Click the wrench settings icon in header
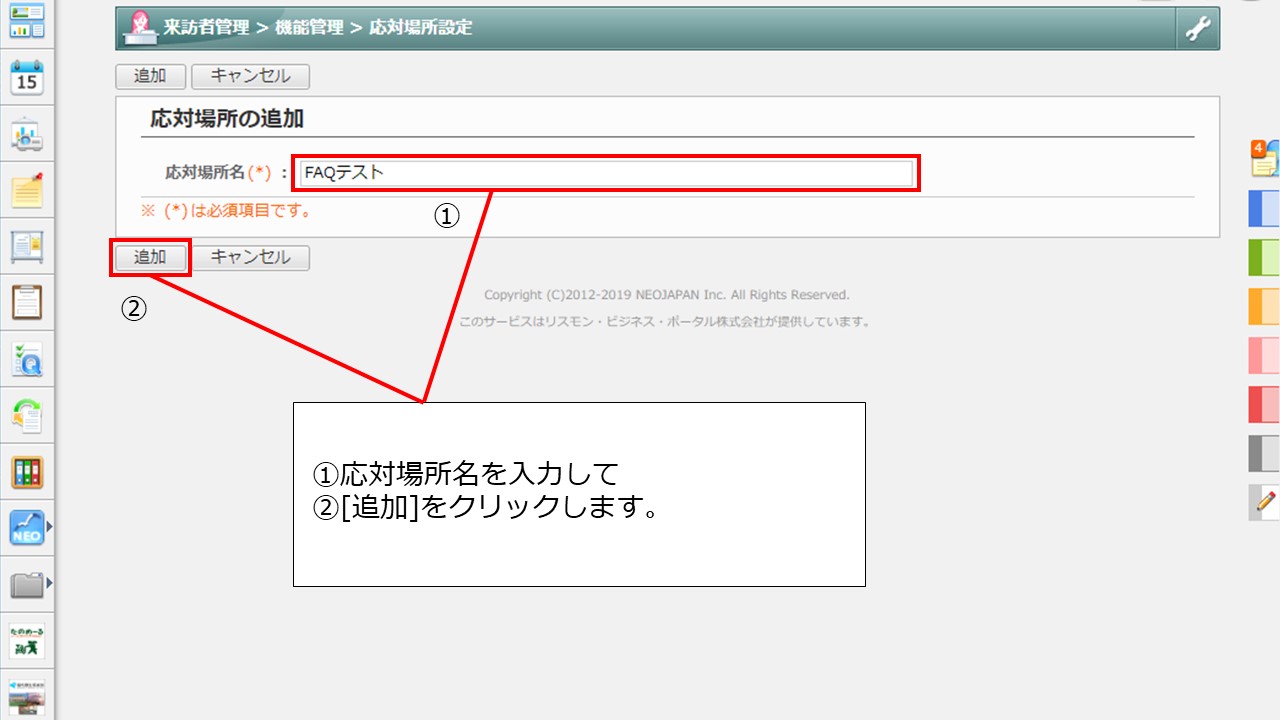 point(1197,29)
